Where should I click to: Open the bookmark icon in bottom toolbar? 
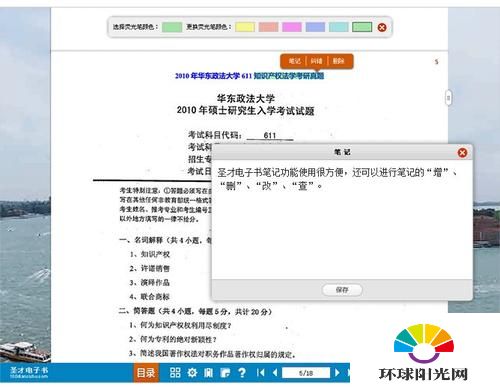208,372
